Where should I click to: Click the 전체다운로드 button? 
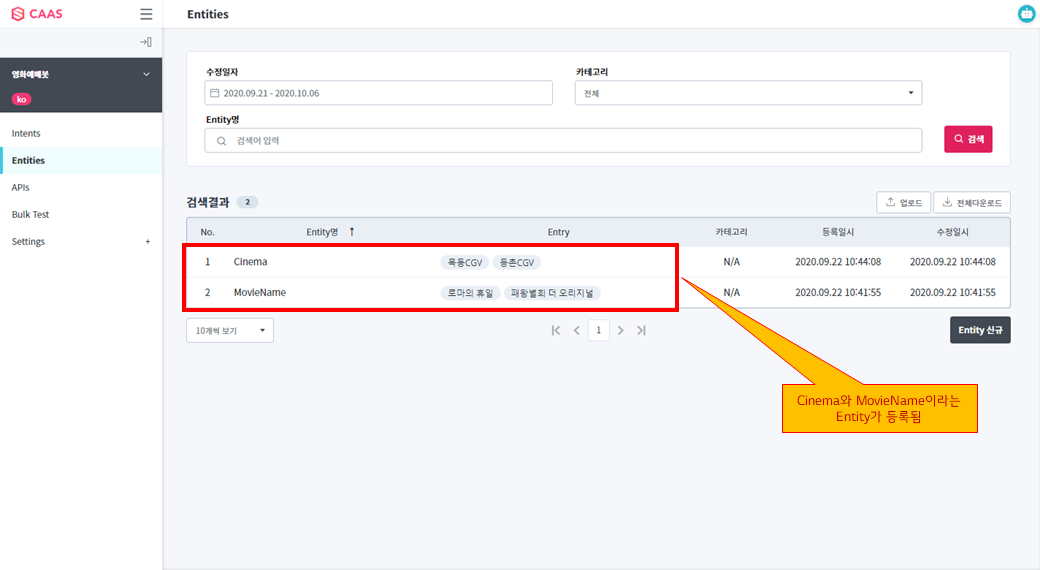(972, 203)
